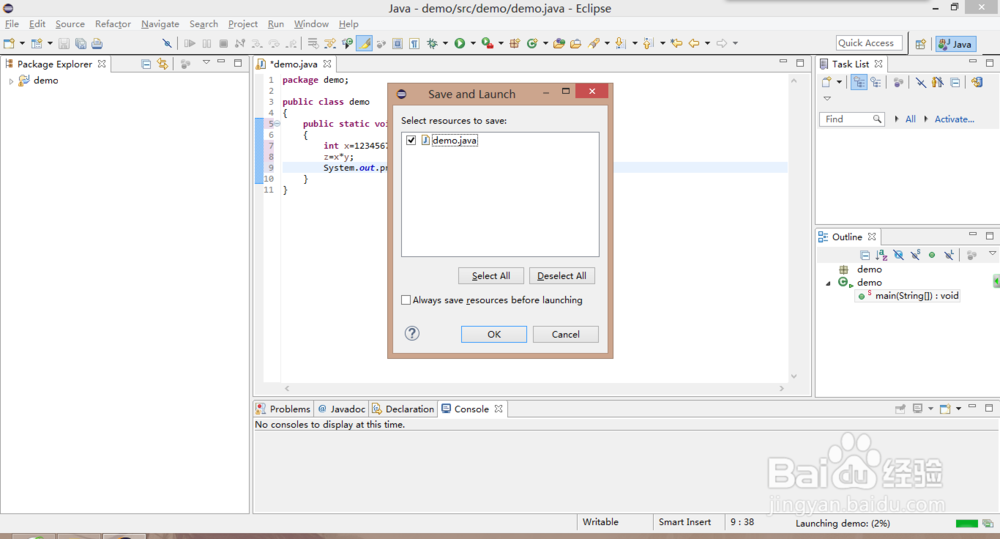Screen dimensions: 1000x539
Task: Click New Task icon in Task List
Action: pos(827,82)
